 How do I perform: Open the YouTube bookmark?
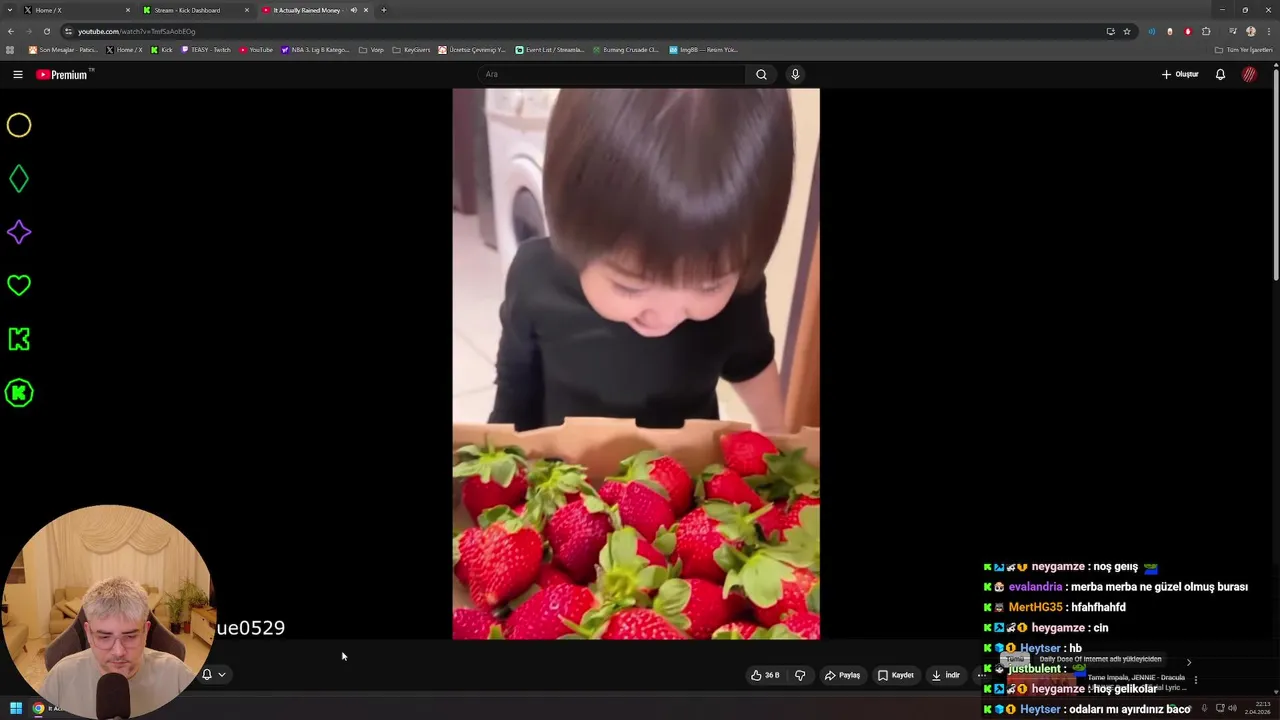(255, 50)
